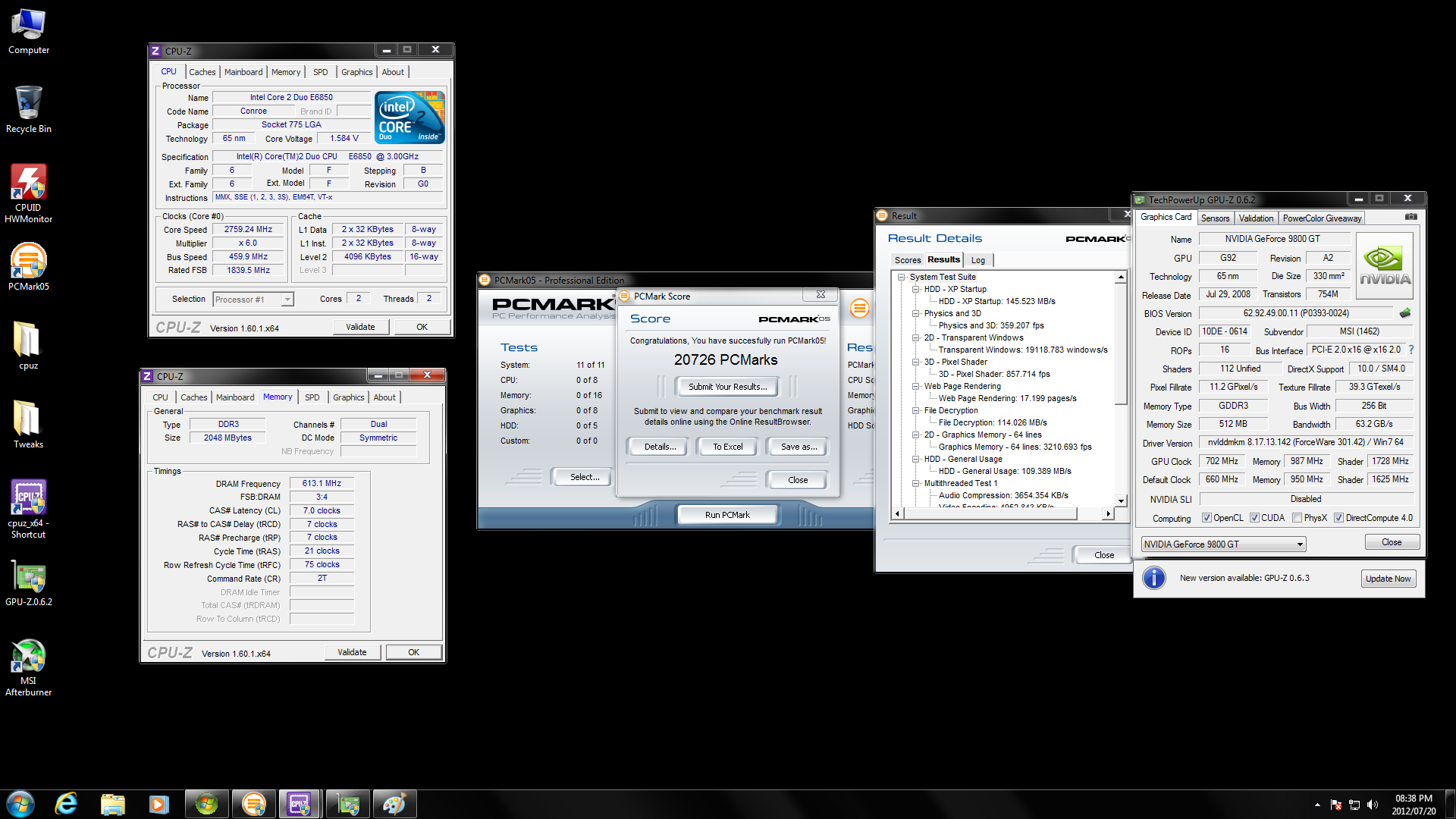Click the BIOS save chip icon in GPU-Z
The height and width of the screenshot is (819, 1456).
click(x=1405, y=313)
